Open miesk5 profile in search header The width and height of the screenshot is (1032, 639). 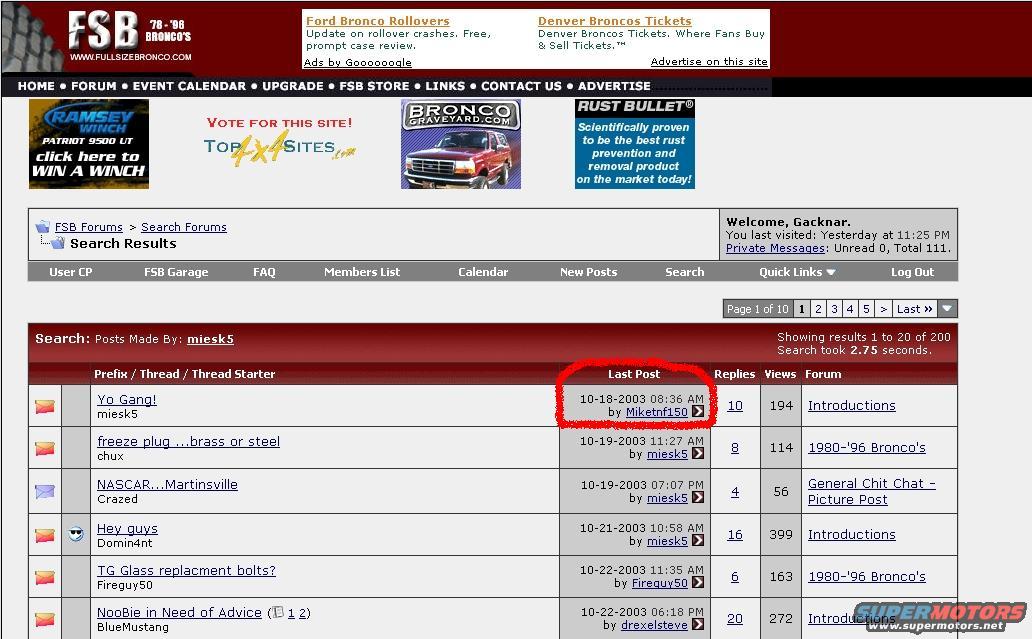click(210, 339)
